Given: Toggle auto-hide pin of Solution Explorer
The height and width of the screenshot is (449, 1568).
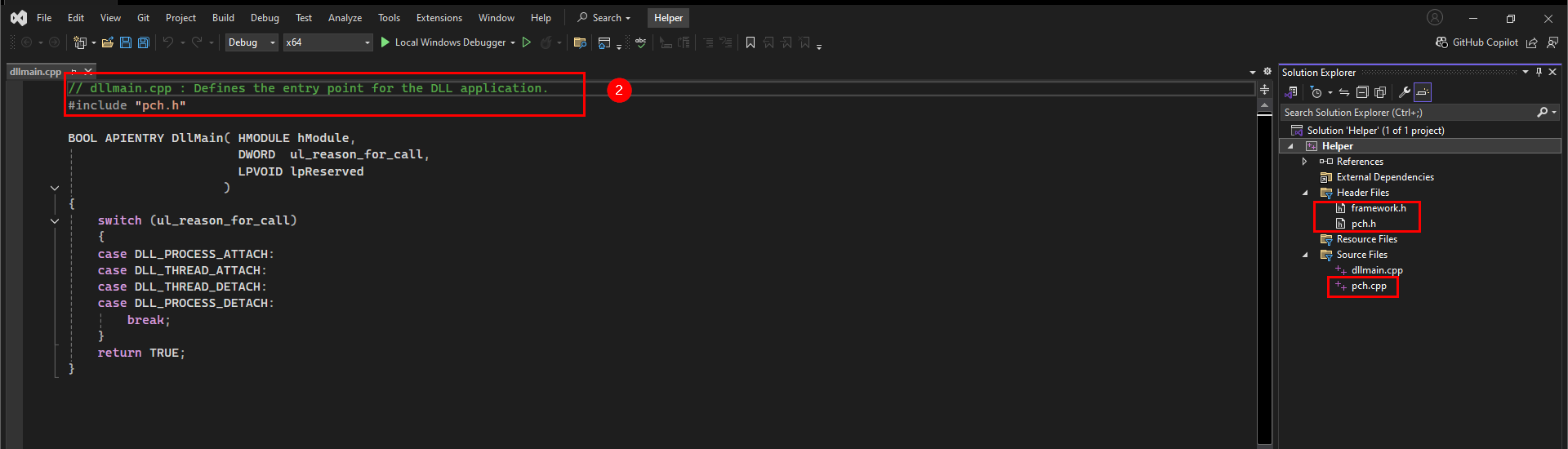Looking at the screenshot, I should (x=1539, y=72).
